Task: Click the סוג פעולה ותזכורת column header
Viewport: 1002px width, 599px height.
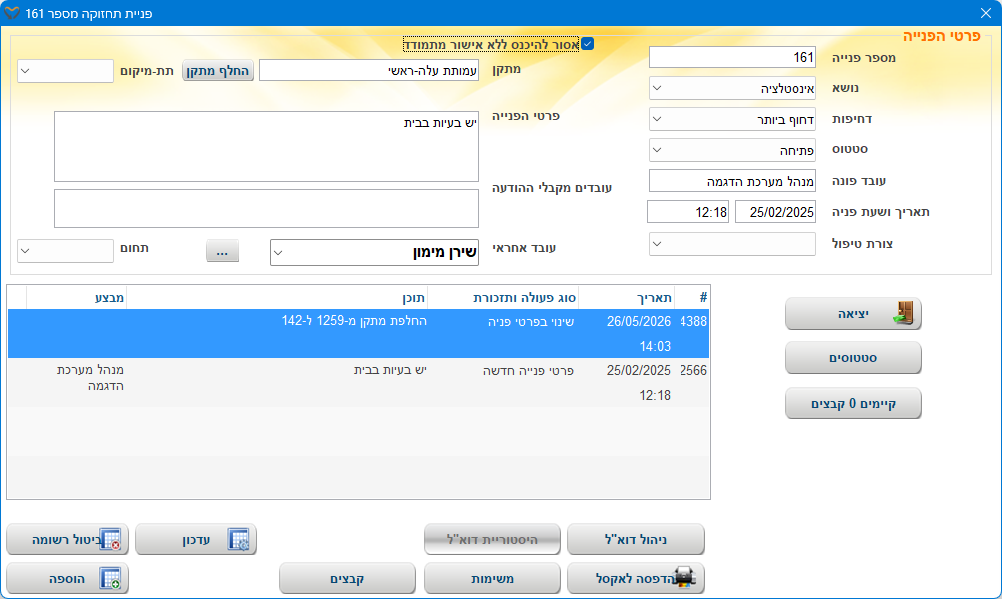Action: click(x=503, y=297)
